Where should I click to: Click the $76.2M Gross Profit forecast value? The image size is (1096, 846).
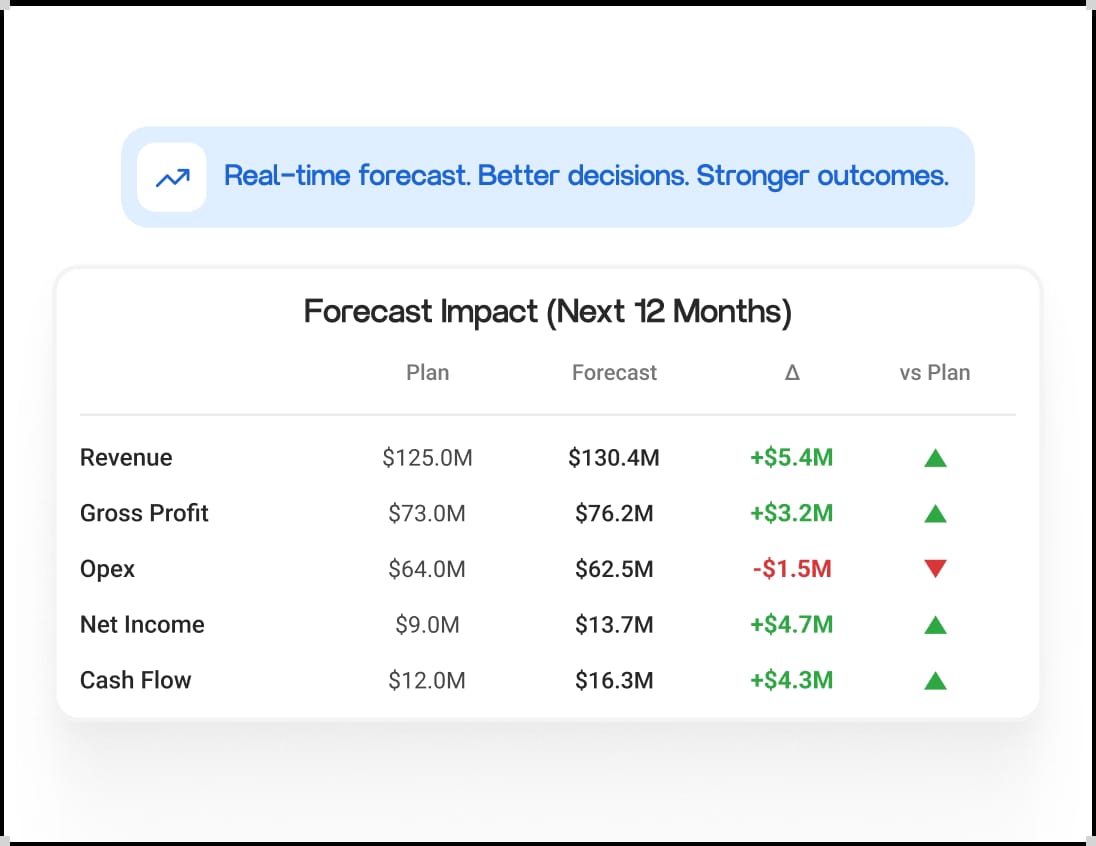614,513
